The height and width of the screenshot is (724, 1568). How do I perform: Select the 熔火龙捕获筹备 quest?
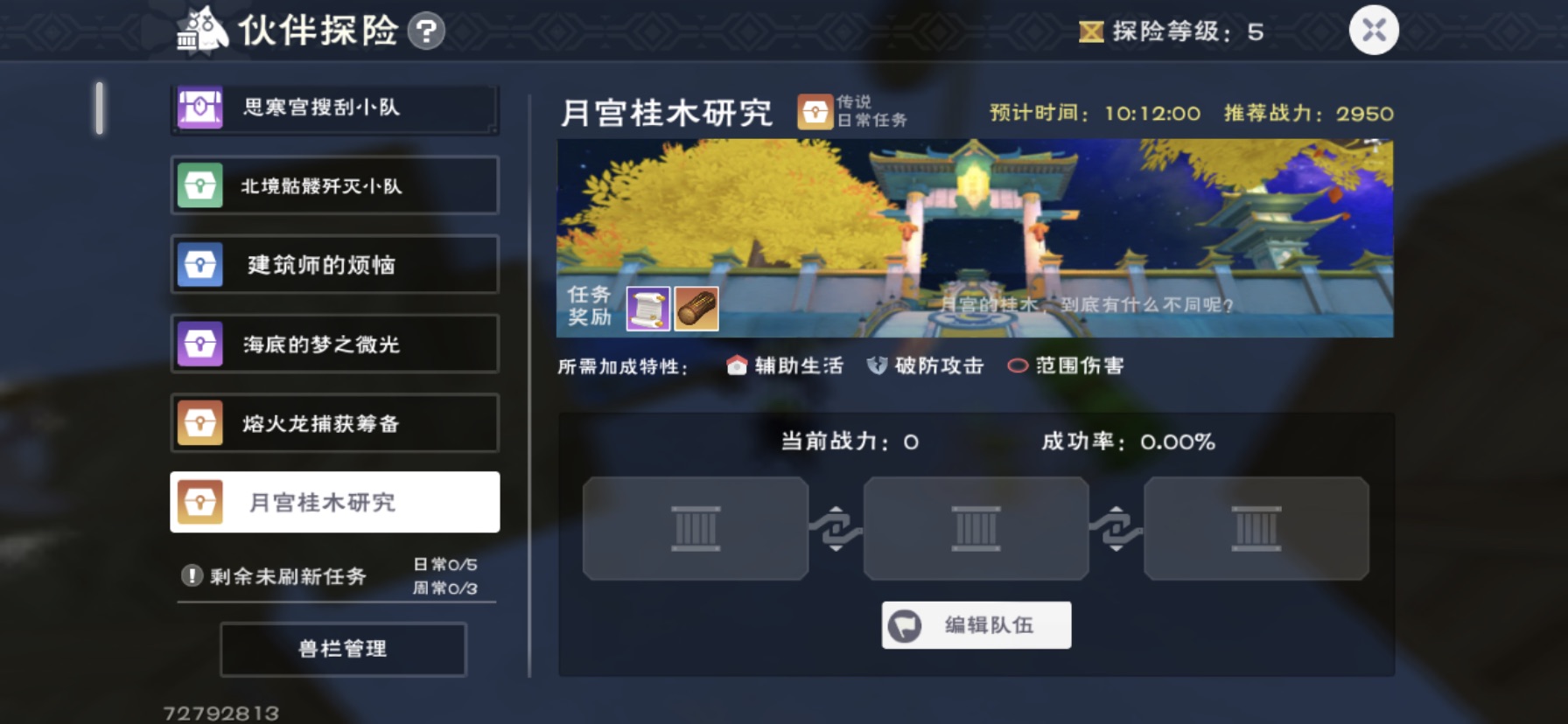(x=335, y=423)
